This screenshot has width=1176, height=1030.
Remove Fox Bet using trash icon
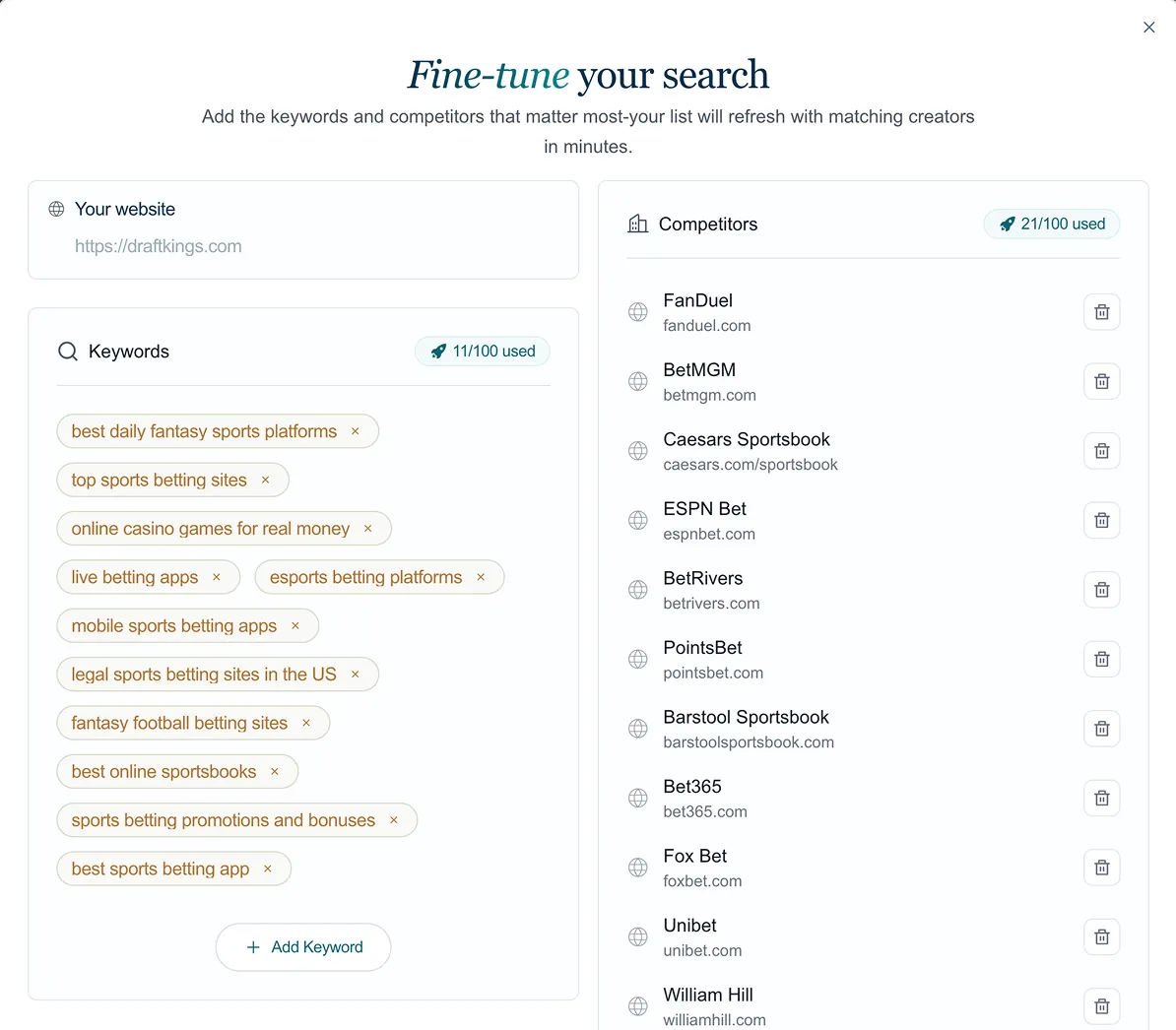click(x=1101, y=868)
